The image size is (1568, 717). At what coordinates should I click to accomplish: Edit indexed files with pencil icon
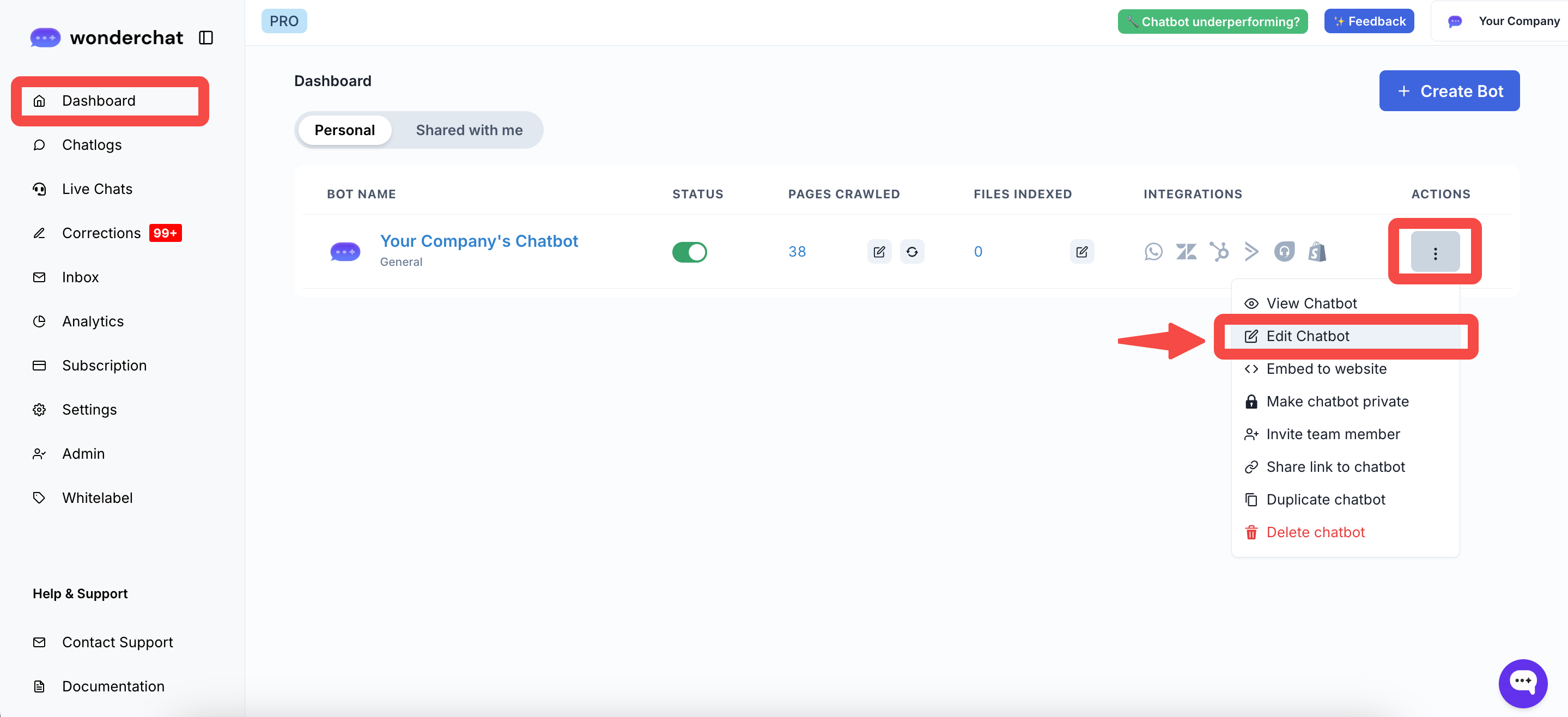click(x=1081, y=251)
